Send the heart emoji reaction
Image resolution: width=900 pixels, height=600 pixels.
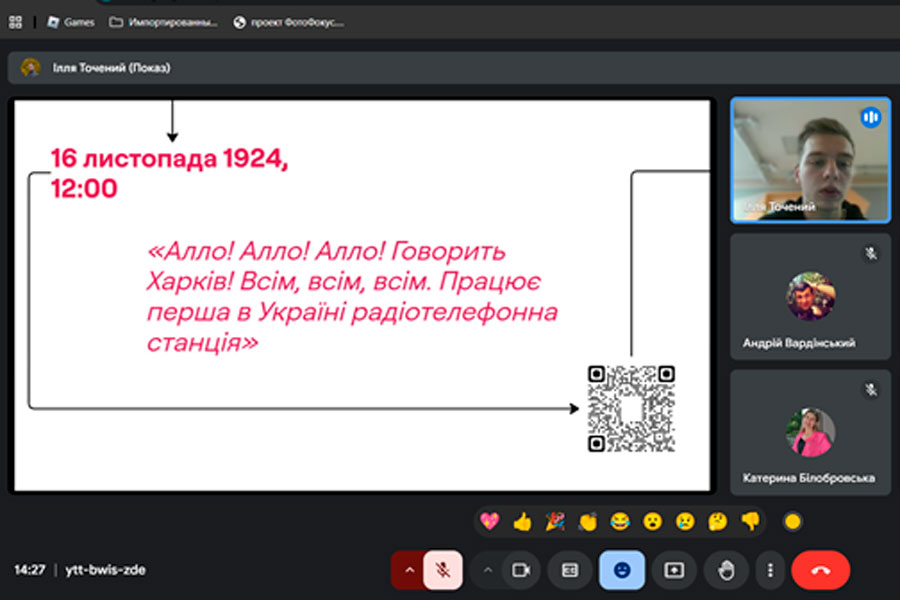coord(489,521)
